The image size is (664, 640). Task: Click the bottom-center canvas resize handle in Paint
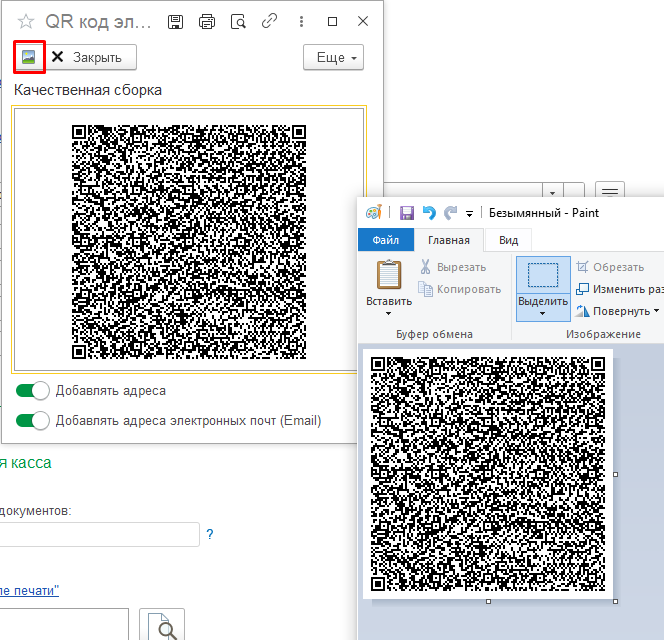[488, 601]
